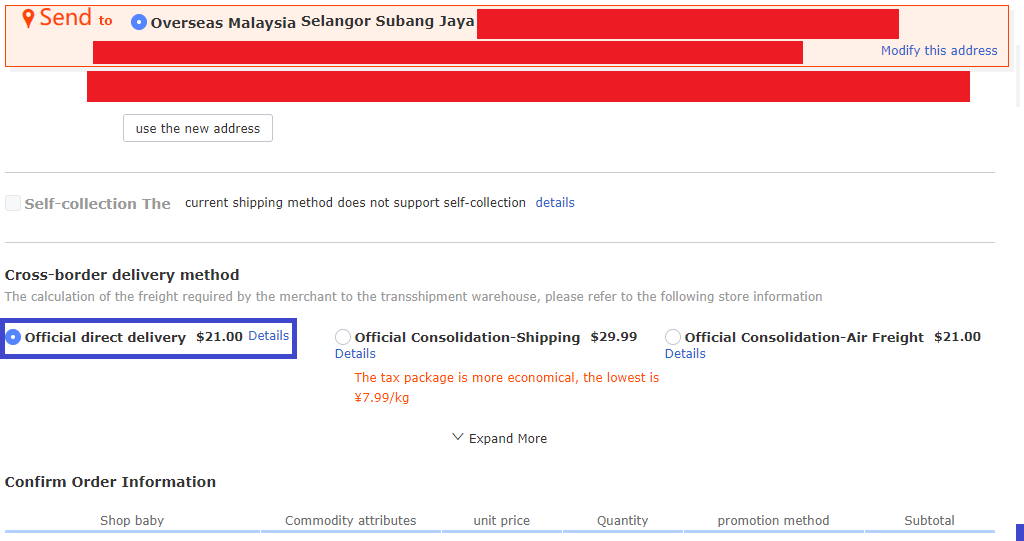Screen dimensions: 1024x541
Task: Click the location pin icon beside Send to
Action: click(x=28, y=18)
